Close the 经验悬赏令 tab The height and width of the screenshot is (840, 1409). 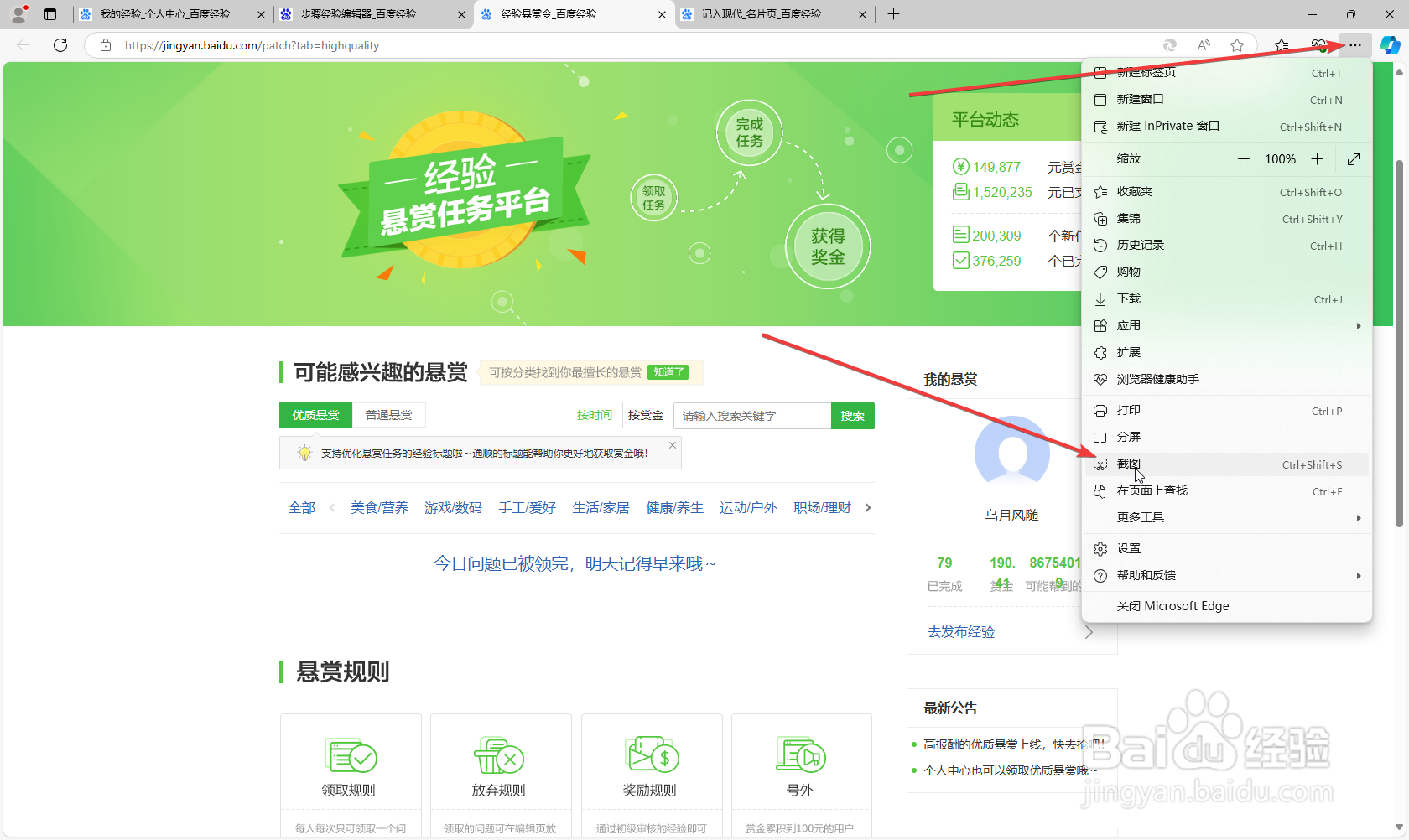[662, 14]
